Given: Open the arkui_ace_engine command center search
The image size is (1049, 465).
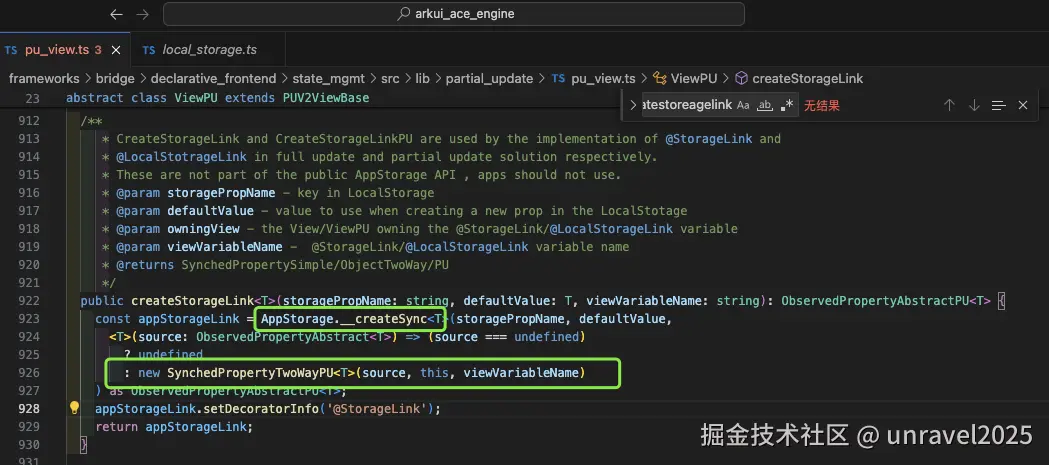Looking at the screenshot, I should [x=454, y=14].
